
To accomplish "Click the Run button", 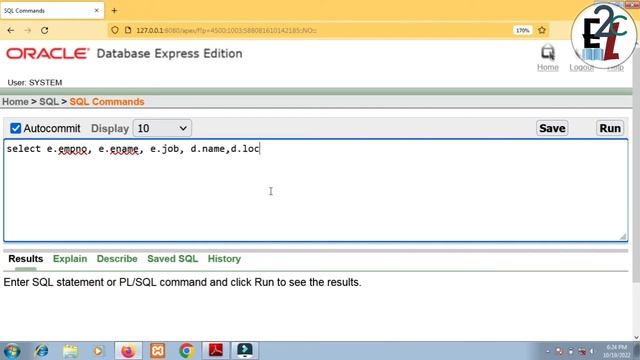I will click(610, 128).
